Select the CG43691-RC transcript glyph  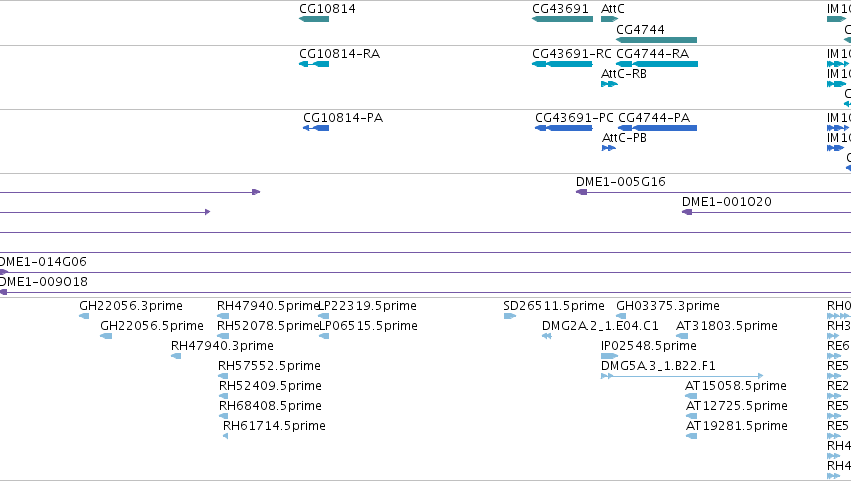pyautogui.click(x=562, y=64)
